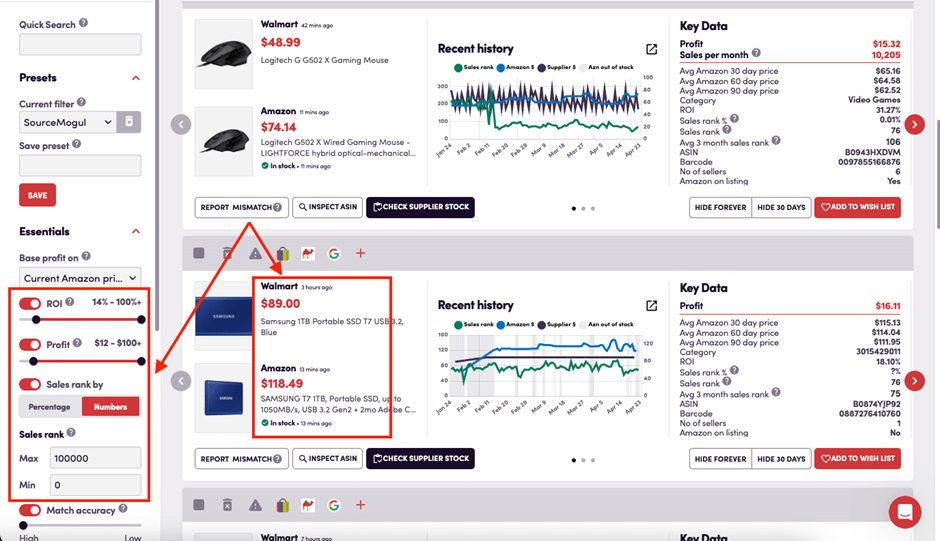Screen dimensions: 940x541
Task: Click plus icon above Samsung SSD card
Action: (360, 254)
